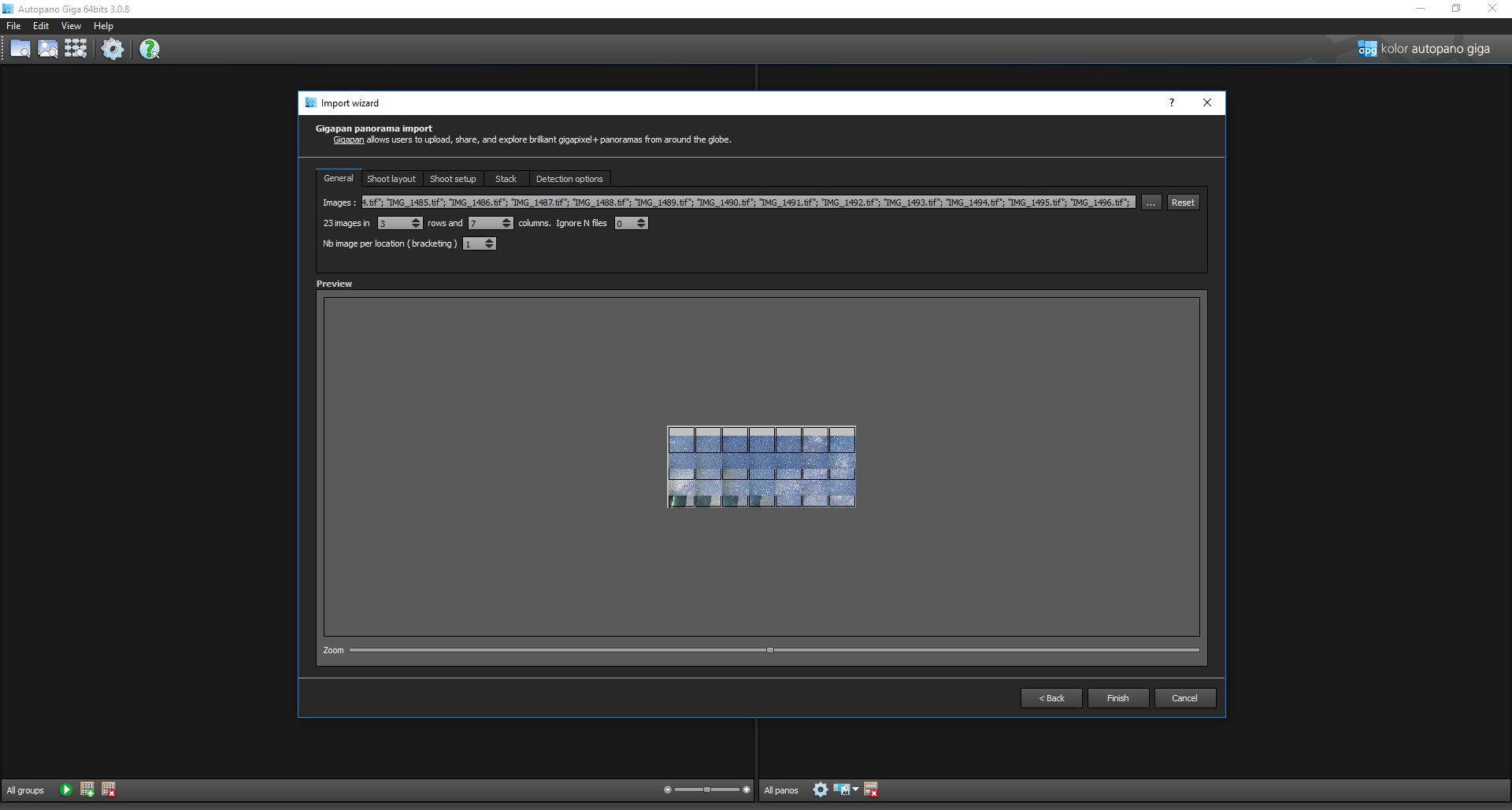Click the Images file list text field
This screenshot has height=810, width=1512.
click(748, 202)
